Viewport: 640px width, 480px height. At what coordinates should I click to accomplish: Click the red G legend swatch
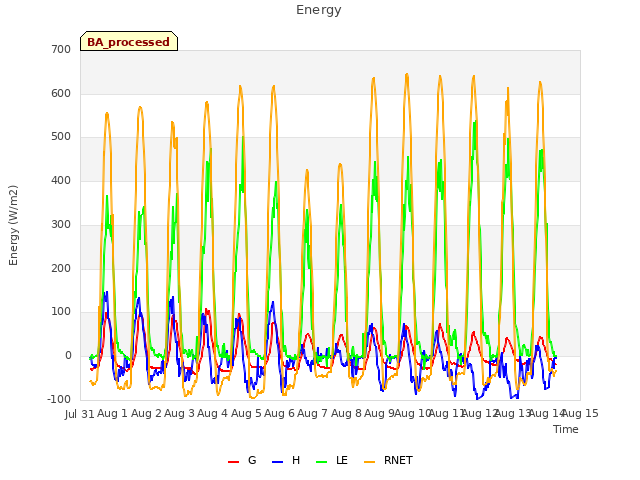pos(233,462)
